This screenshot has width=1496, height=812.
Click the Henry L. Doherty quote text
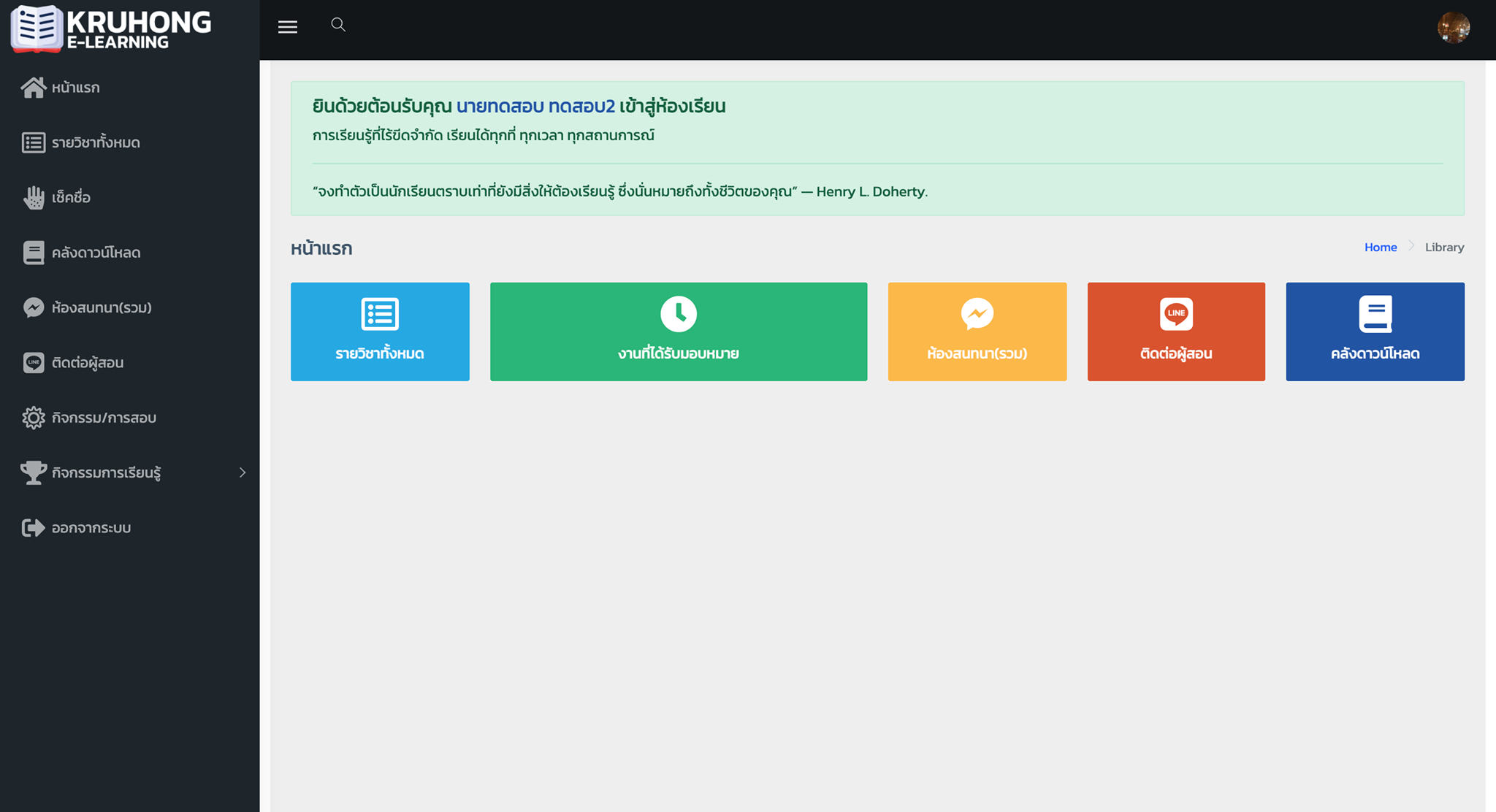(620, 191)
